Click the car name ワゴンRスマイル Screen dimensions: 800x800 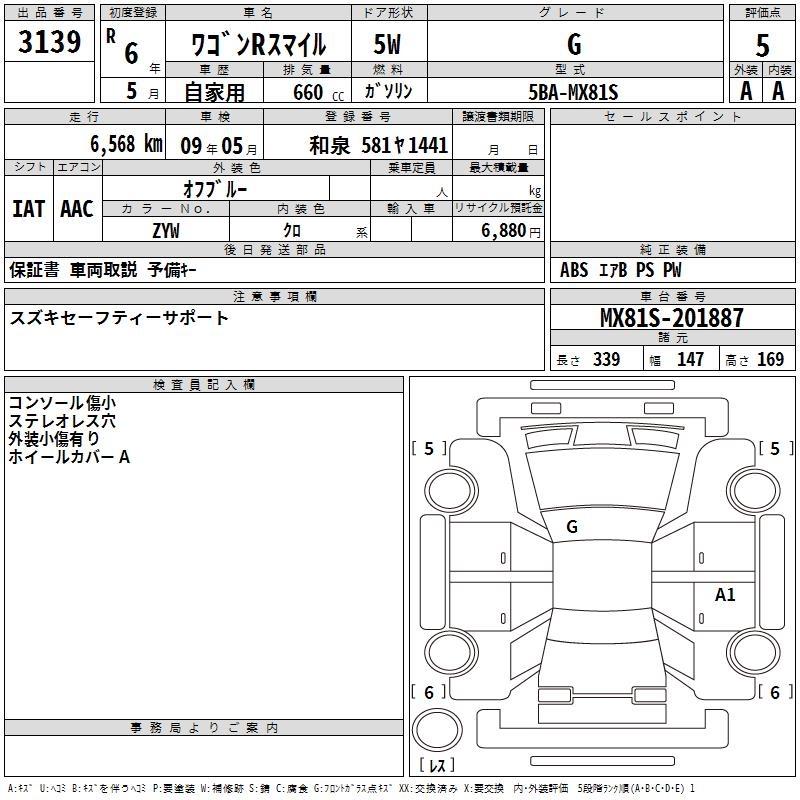coord(258,44)
